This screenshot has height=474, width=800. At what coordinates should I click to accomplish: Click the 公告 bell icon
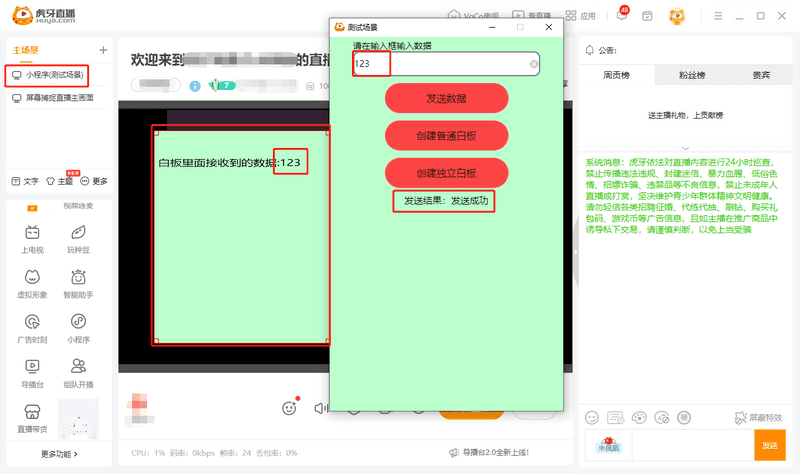click(x=589, y=50)
